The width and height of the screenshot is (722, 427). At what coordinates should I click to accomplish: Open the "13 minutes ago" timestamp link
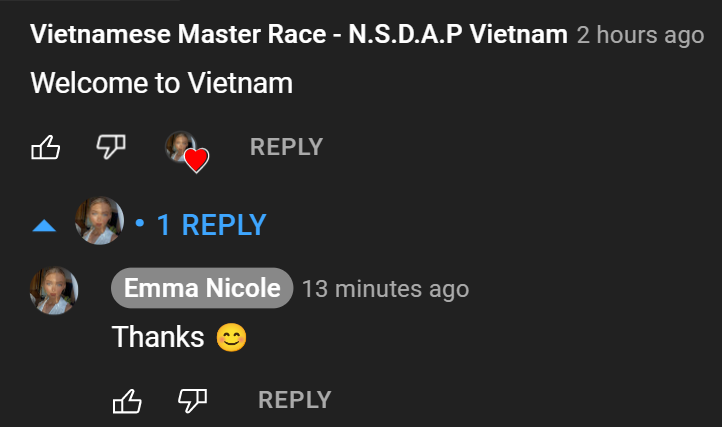coord(386,289)
